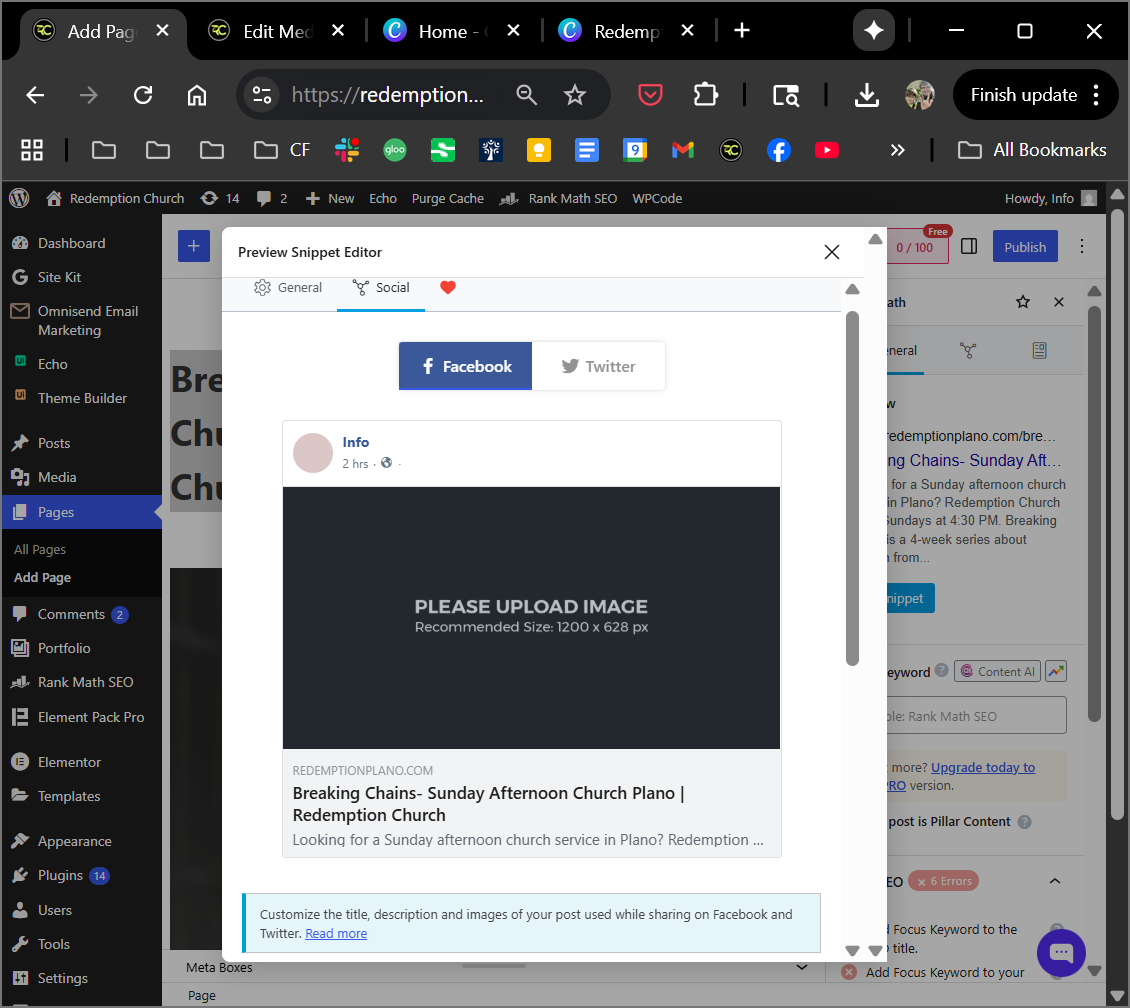Open the editor options three-dot menu
The width and height of the screenshot is (1130, 1008).
coord(1081,247)
